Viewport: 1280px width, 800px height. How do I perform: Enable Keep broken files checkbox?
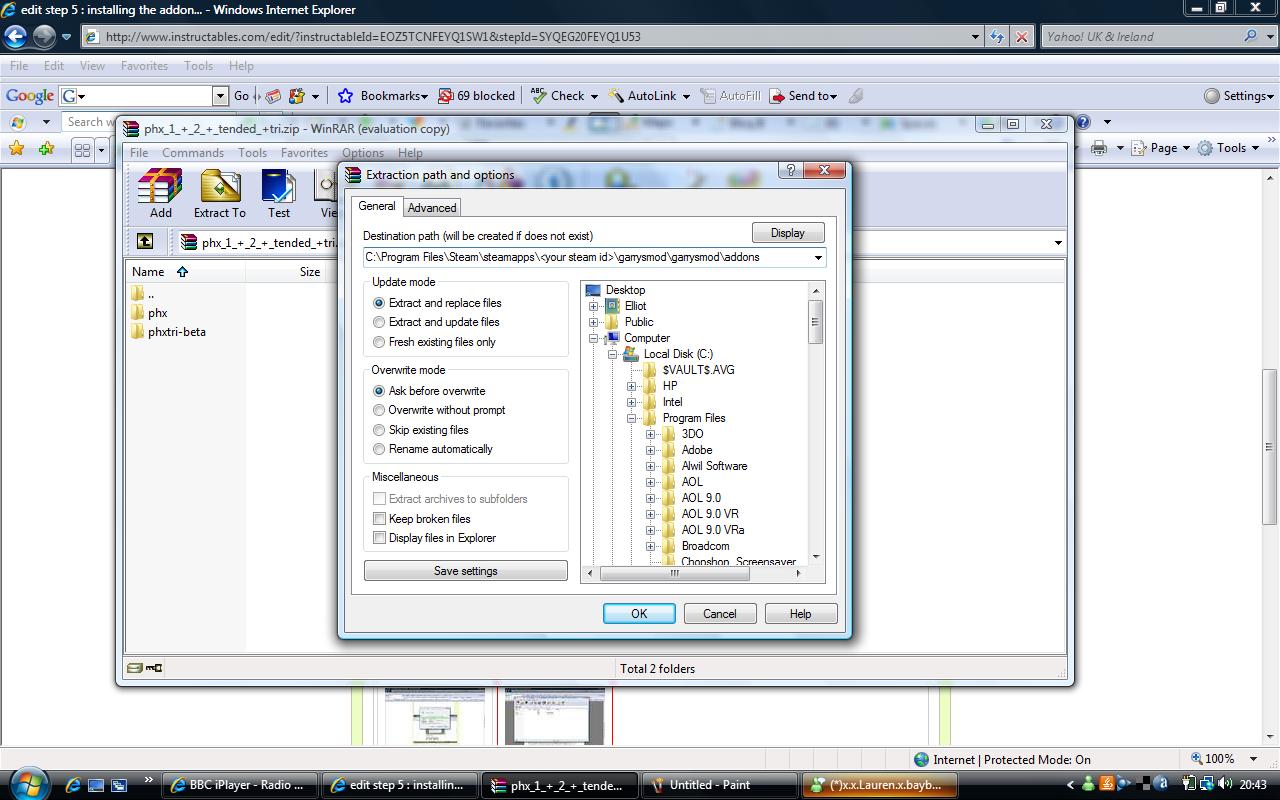[379, 519]
